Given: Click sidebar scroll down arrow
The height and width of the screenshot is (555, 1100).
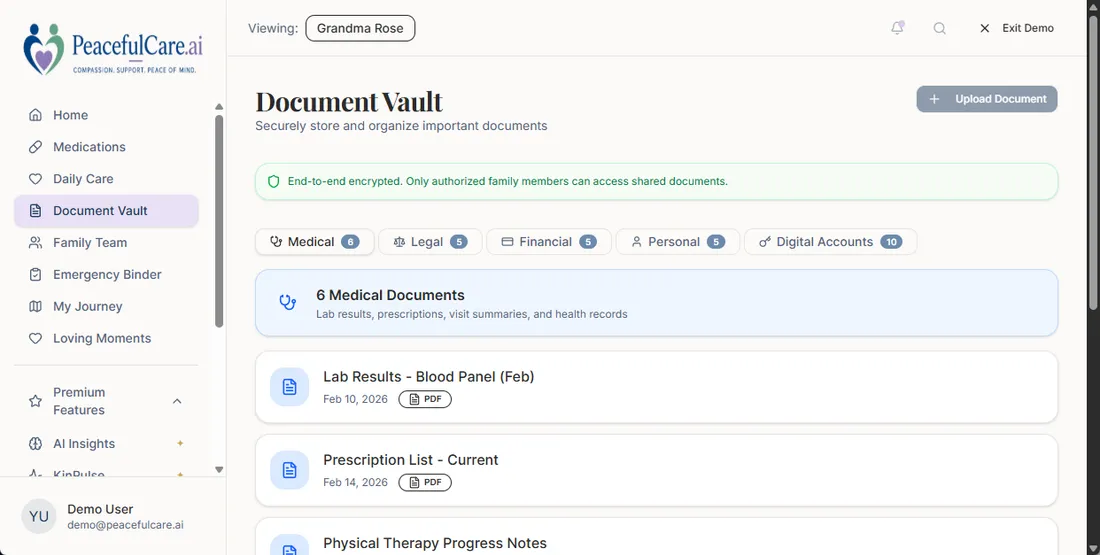Looking at the screenshot, I should tap(219, 469).
